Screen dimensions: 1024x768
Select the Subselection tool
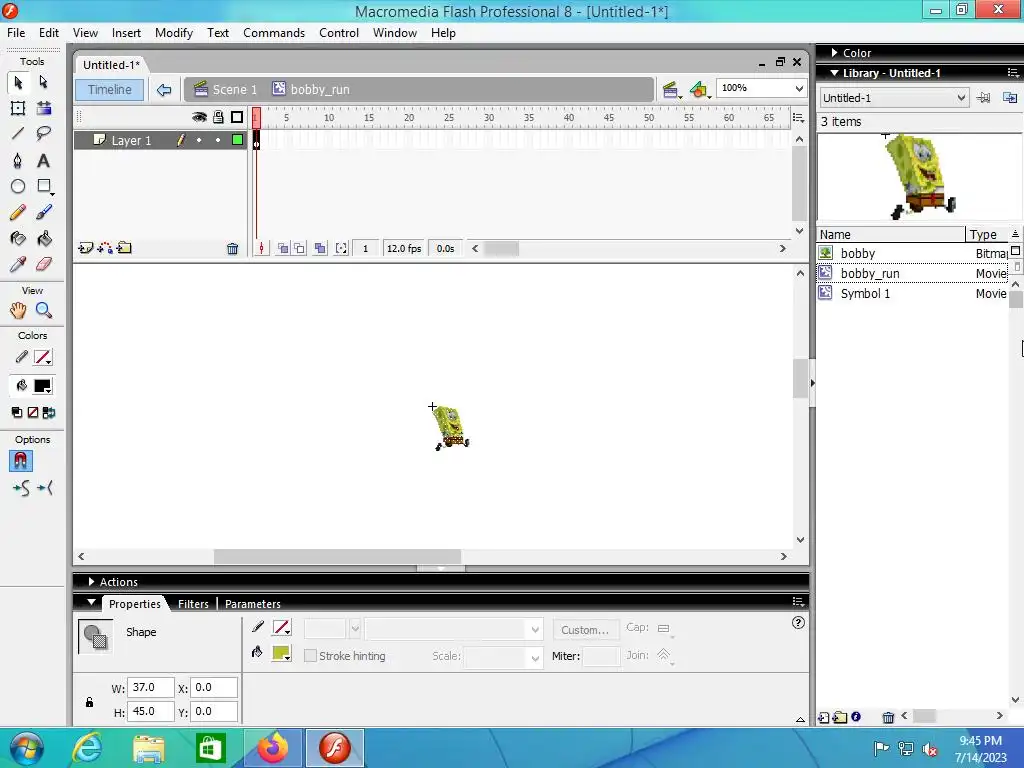[x=43, y=82]
